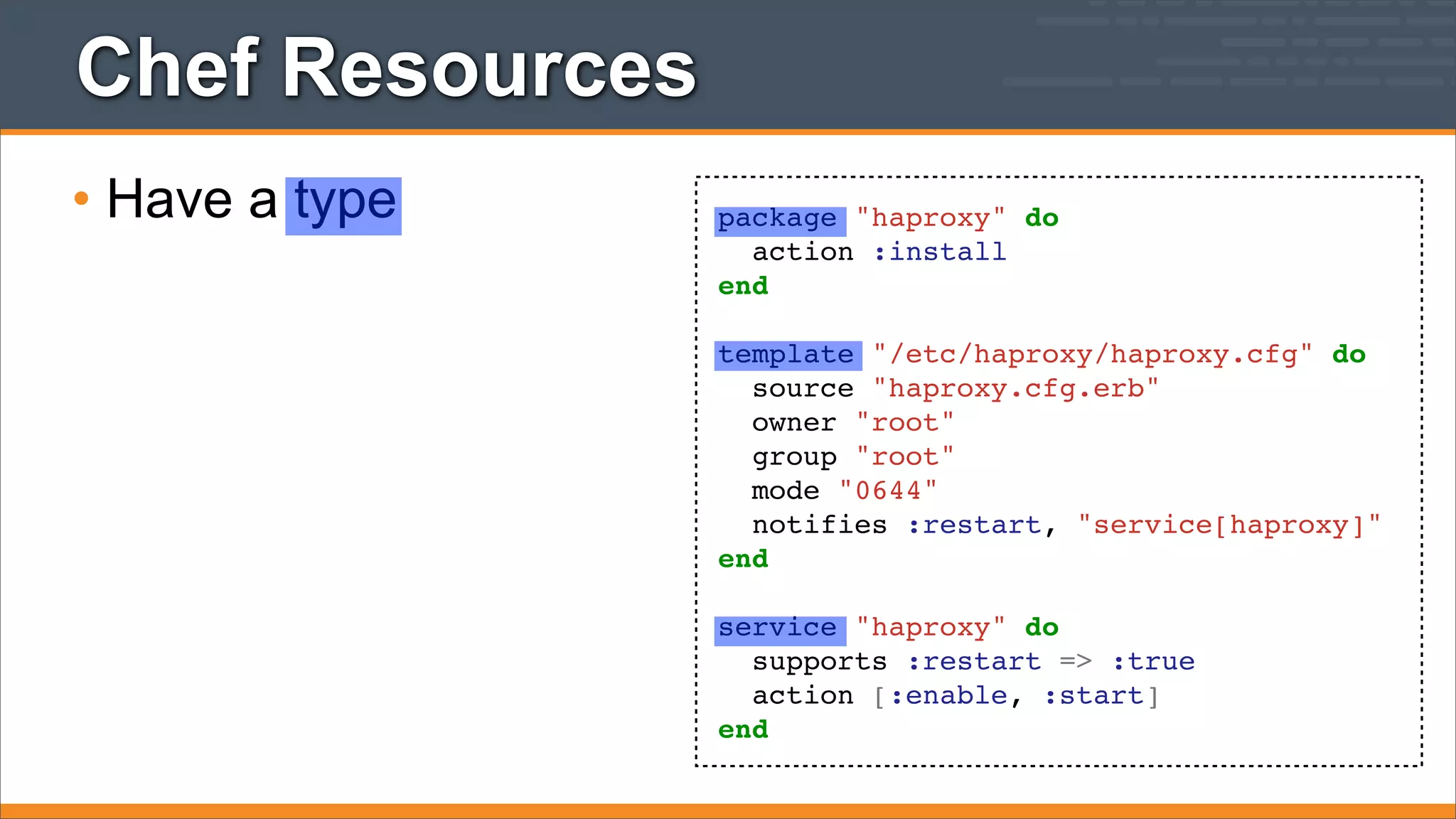Click 'do' on the service line
This screenshot has height=819, width=1456.
click(1042, 627)
